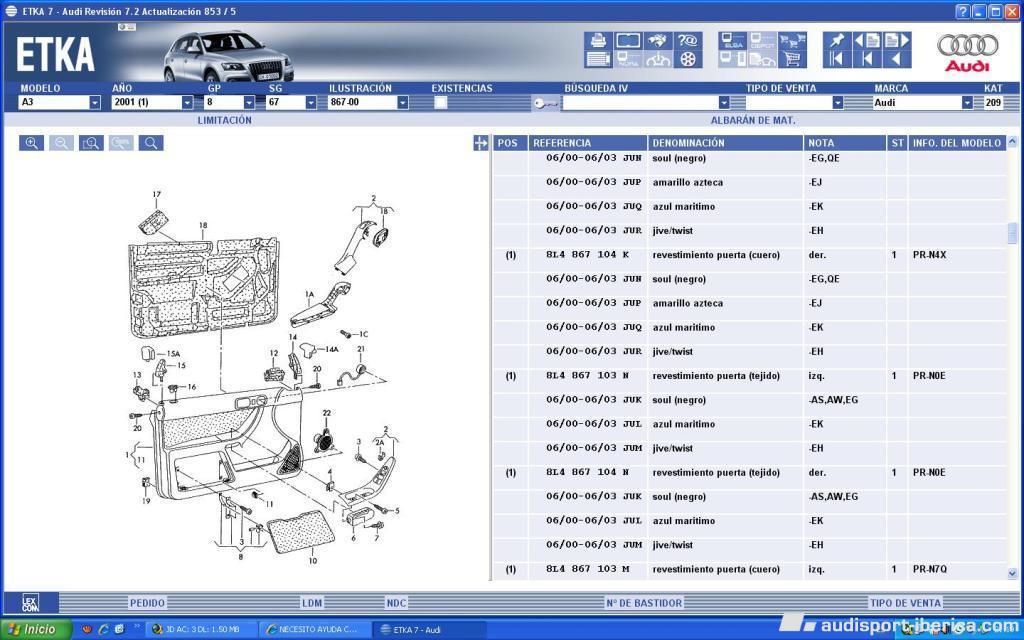
Task: Click the rounded rectangle screen icon
Action: pos(628,40)
